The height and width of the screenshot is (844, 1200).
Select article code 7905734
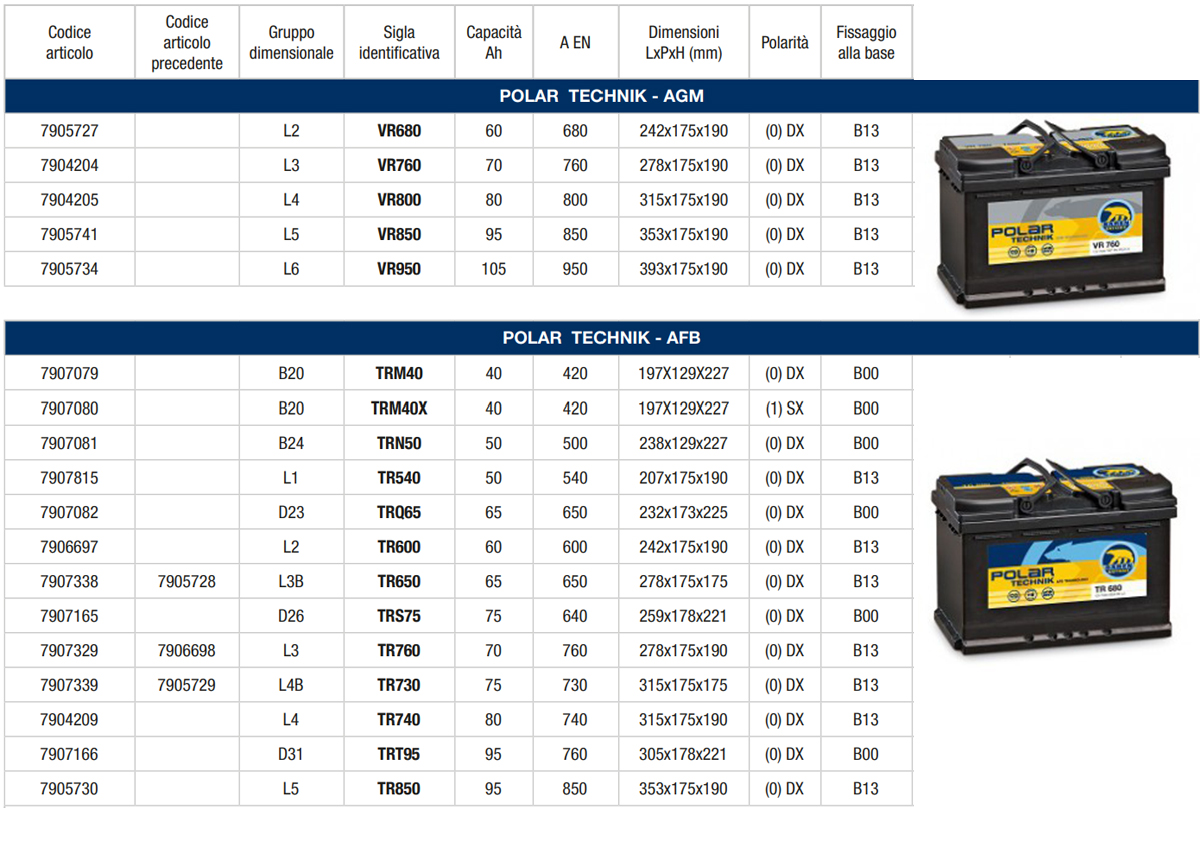pos(70,269)
